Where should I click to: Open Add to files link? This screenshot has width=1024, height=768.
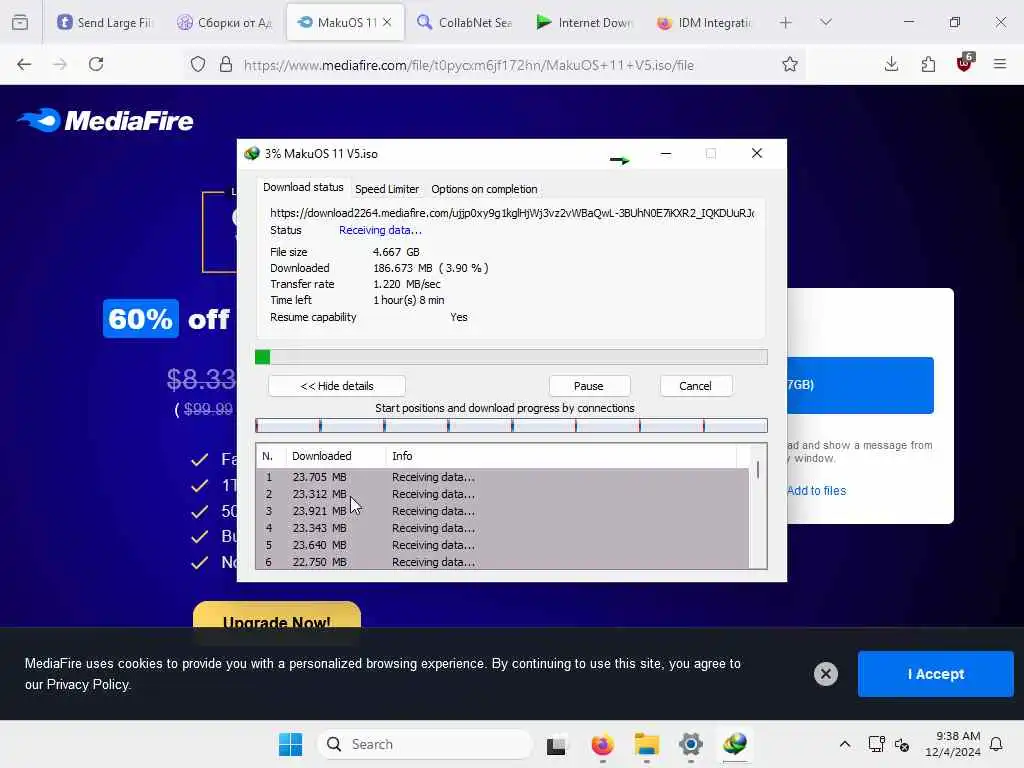(x=816, y=490)
